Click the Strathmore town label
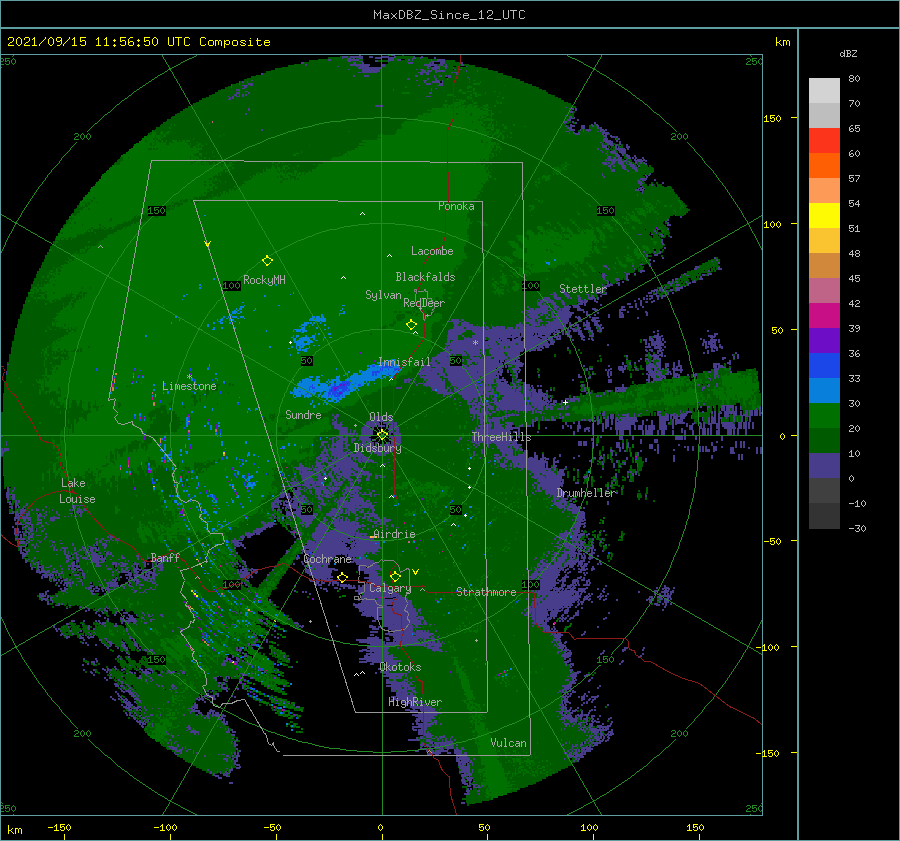The width and height of the screenshot is (900, 841). pos(486,592)
